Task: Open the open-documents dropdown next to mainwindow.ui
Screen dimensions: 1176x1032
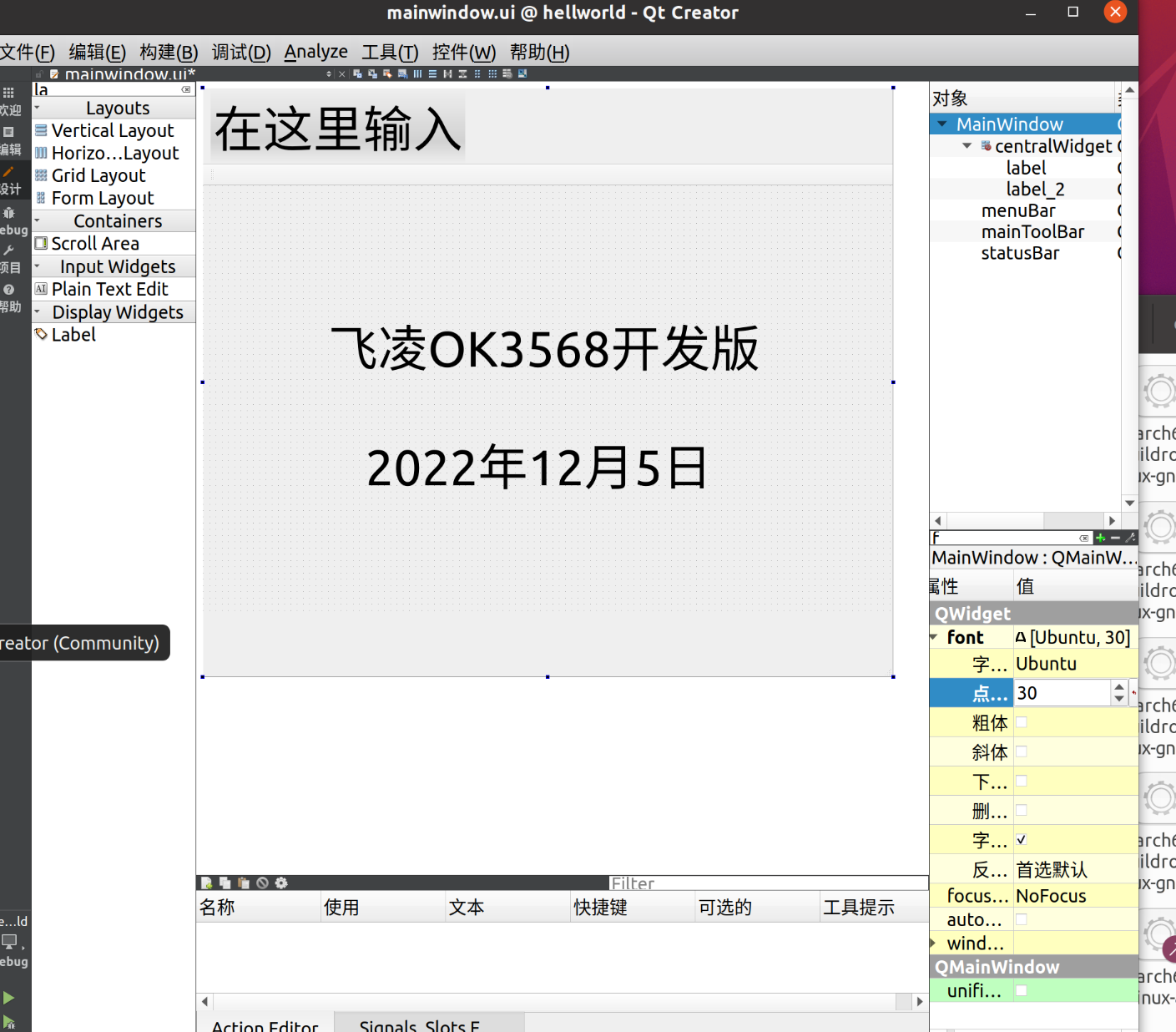Action: coord(329,73)
